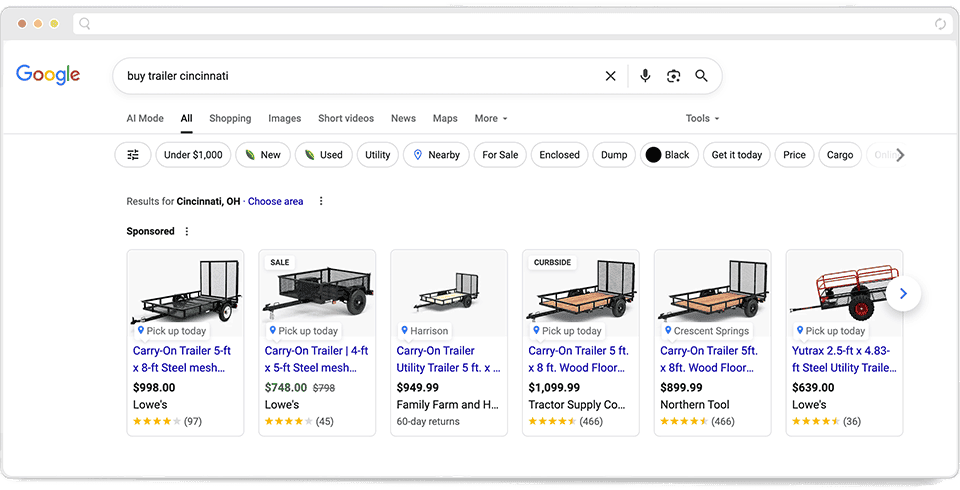Toggle the Under $1,000 filter chip

tap(193, 155)
